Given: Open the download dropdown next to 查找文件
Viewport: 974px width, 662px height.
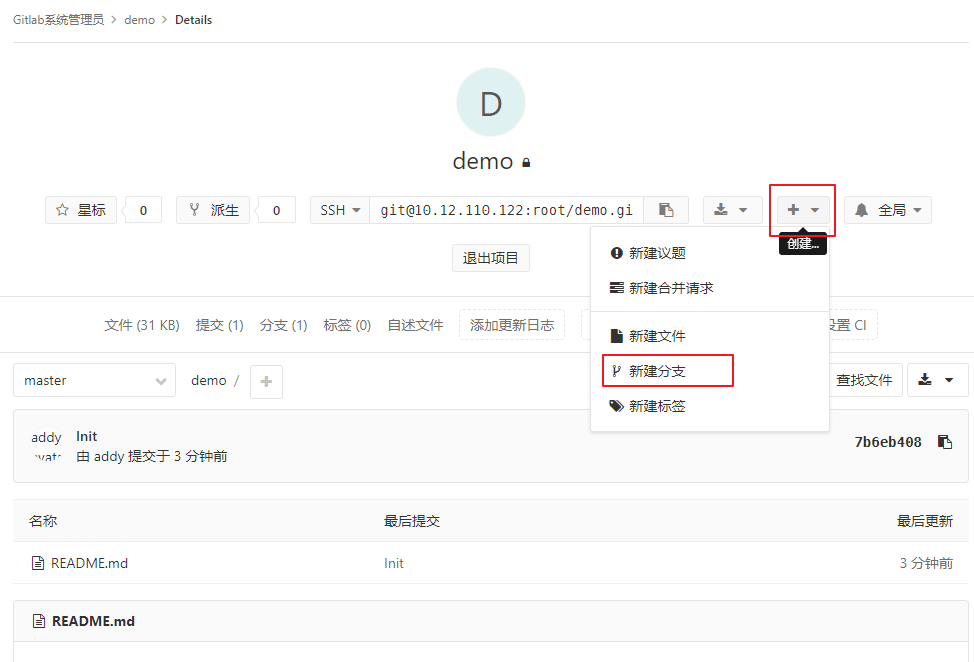Looking at the screenshot, I should [937, 380].
